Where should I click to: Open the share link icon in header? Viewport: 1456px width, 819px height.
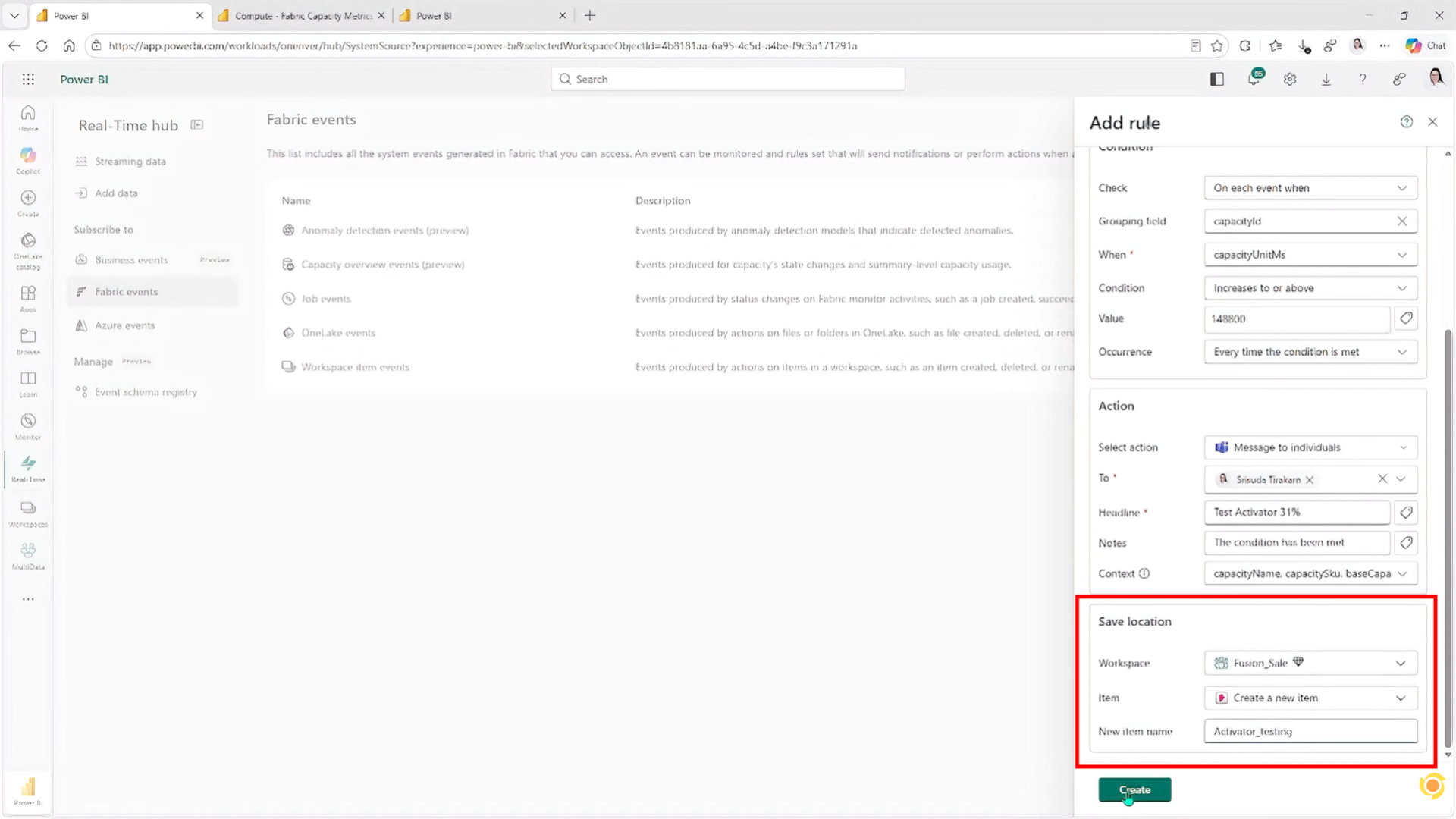tap(1399, 79)
